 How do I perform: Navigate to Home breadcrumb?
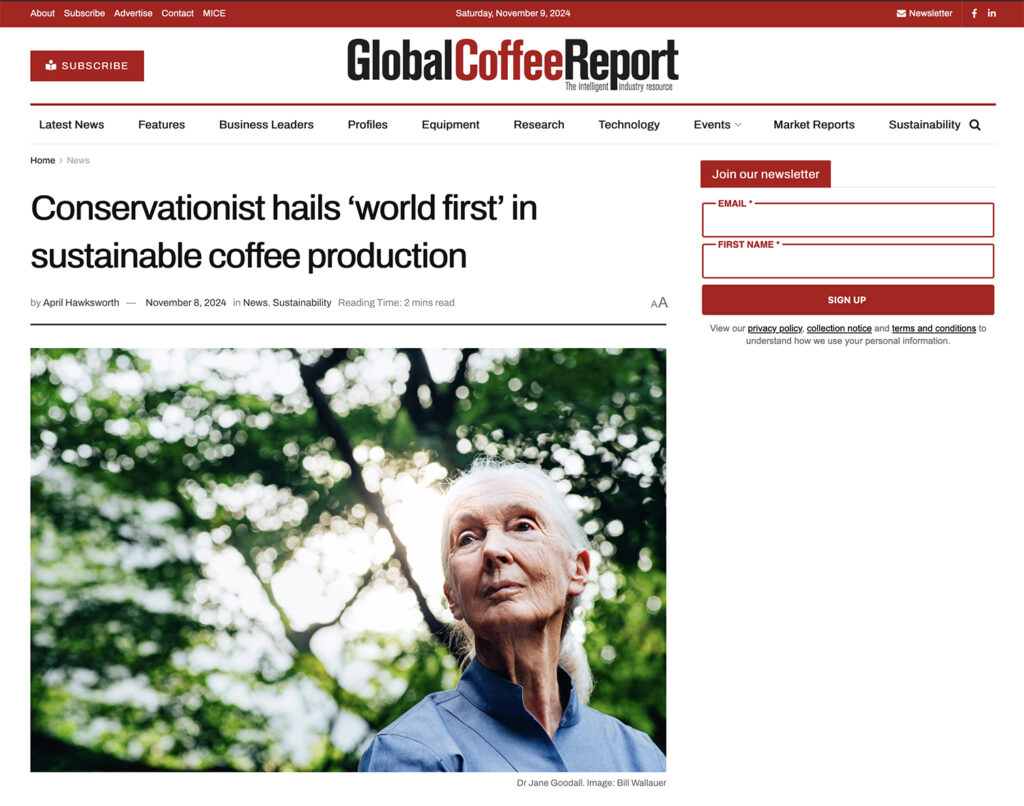tap(42, 160)
